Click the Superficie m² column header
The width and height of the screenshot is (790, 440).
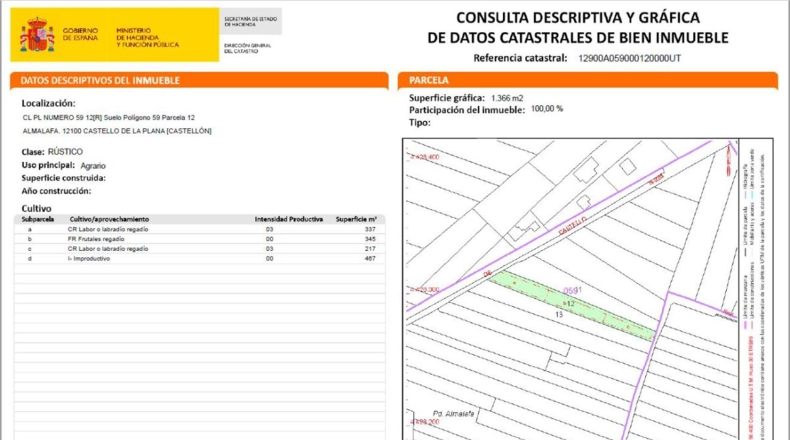point(356,219)
